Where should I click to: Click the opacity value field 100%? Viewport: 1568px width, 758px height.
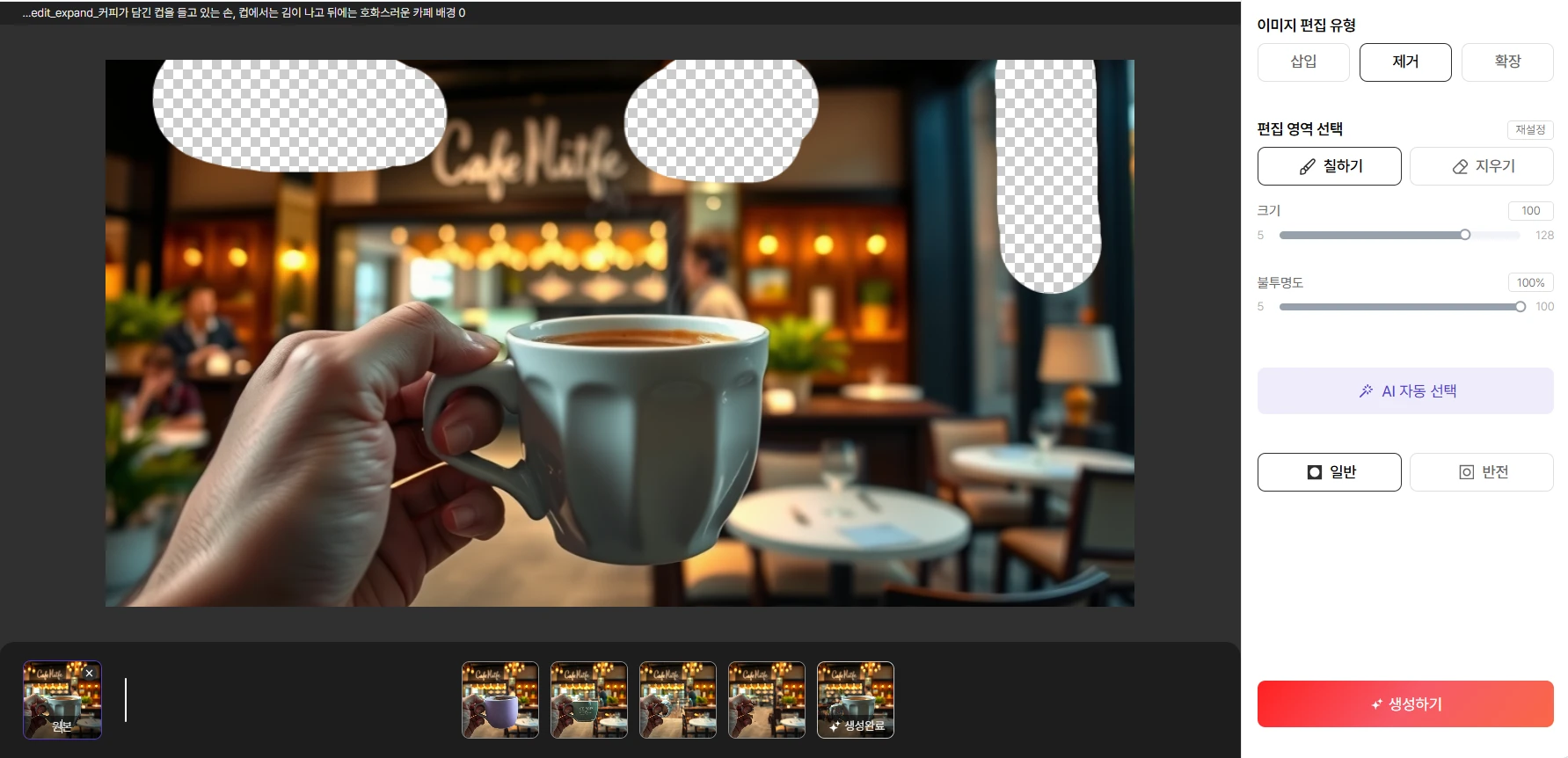pyautogui.click(x=1530, y=283)
